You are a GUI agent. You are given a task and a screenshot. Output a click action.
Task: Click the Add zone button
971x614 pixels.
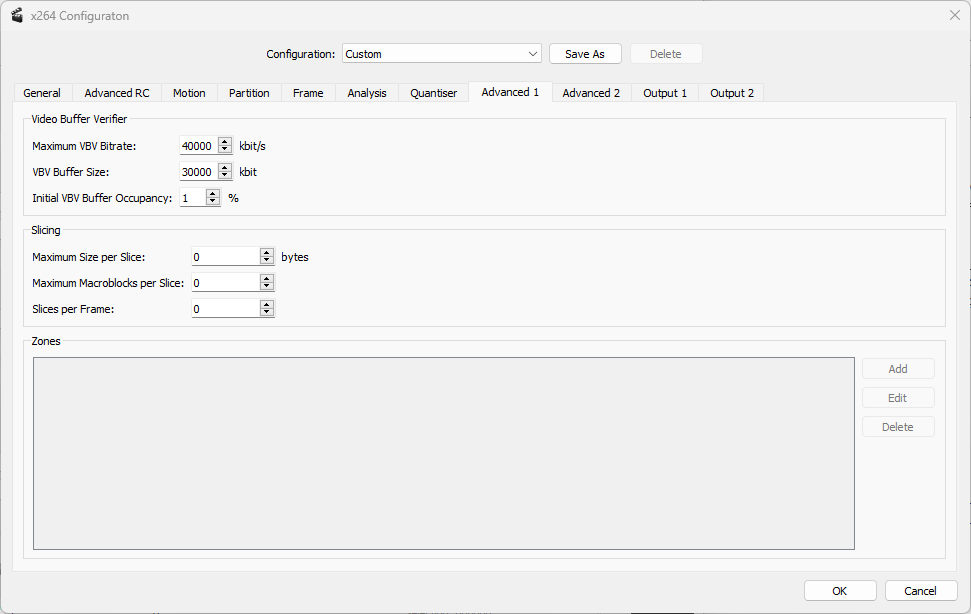point(898,369)
